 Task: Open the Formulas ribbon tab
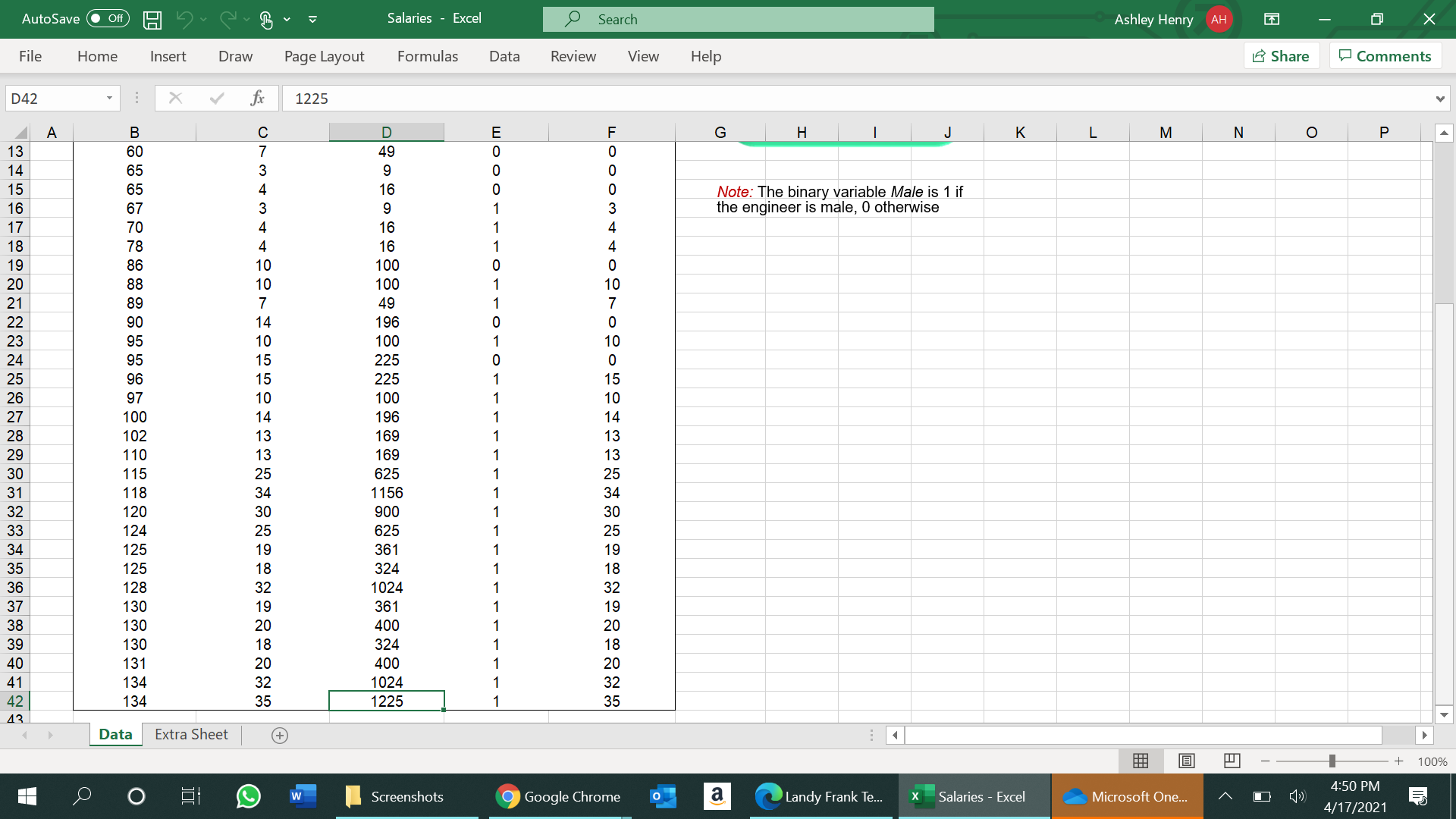(427, 56)
